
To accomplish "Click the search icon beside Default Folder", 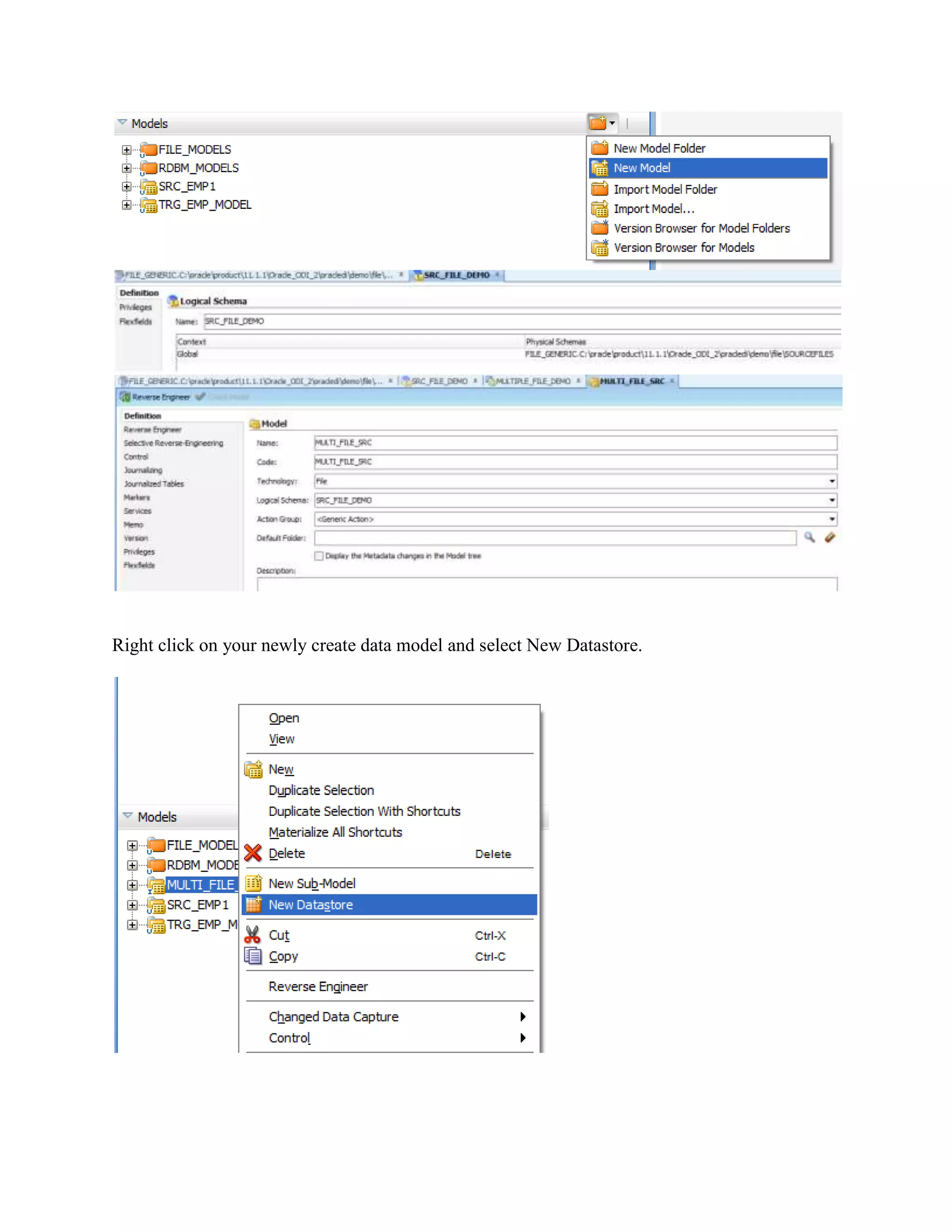I will pos(809,537).
